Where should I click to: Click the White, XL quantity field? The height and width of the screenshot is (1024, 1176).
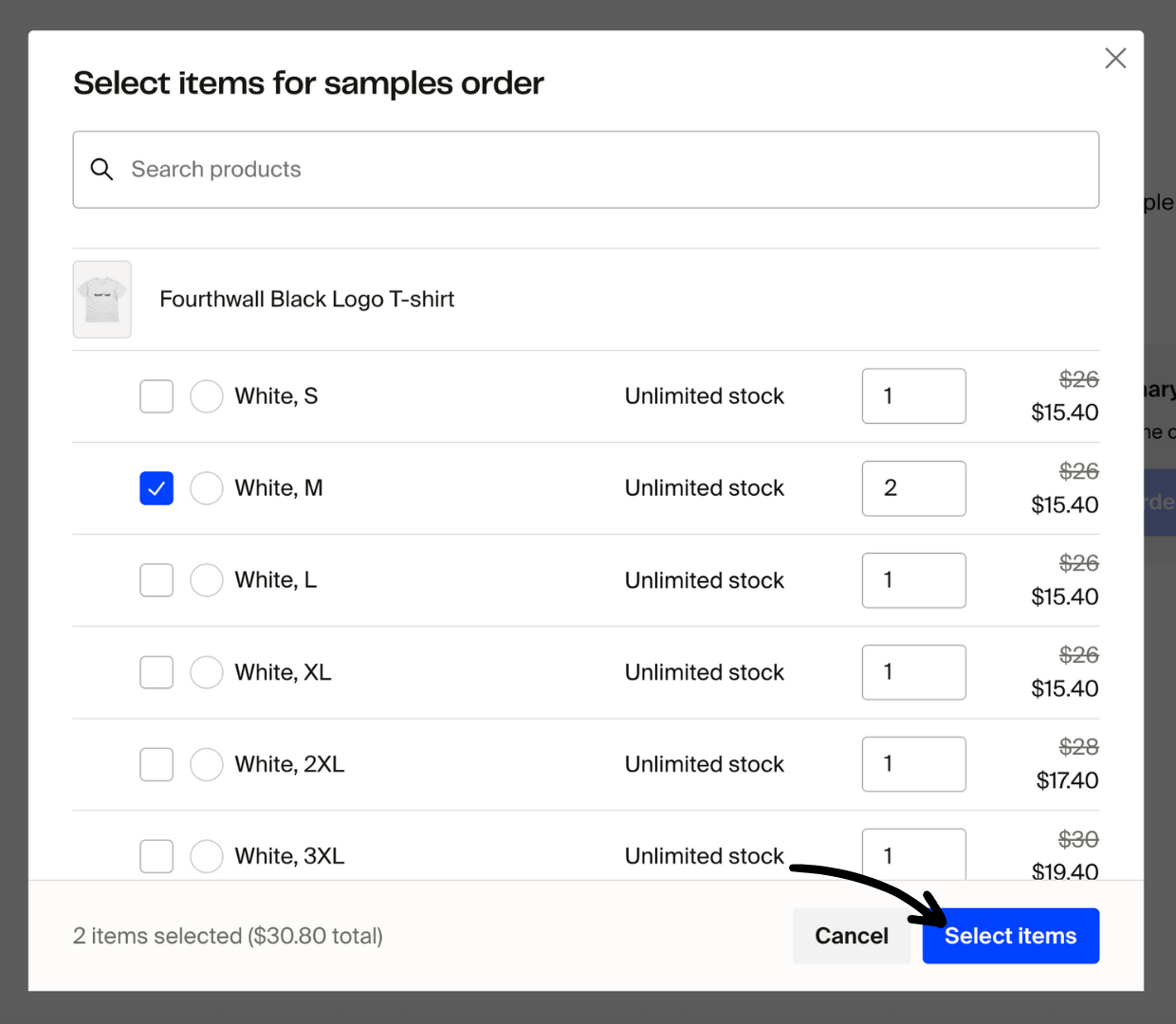click(x=913, y=672)
